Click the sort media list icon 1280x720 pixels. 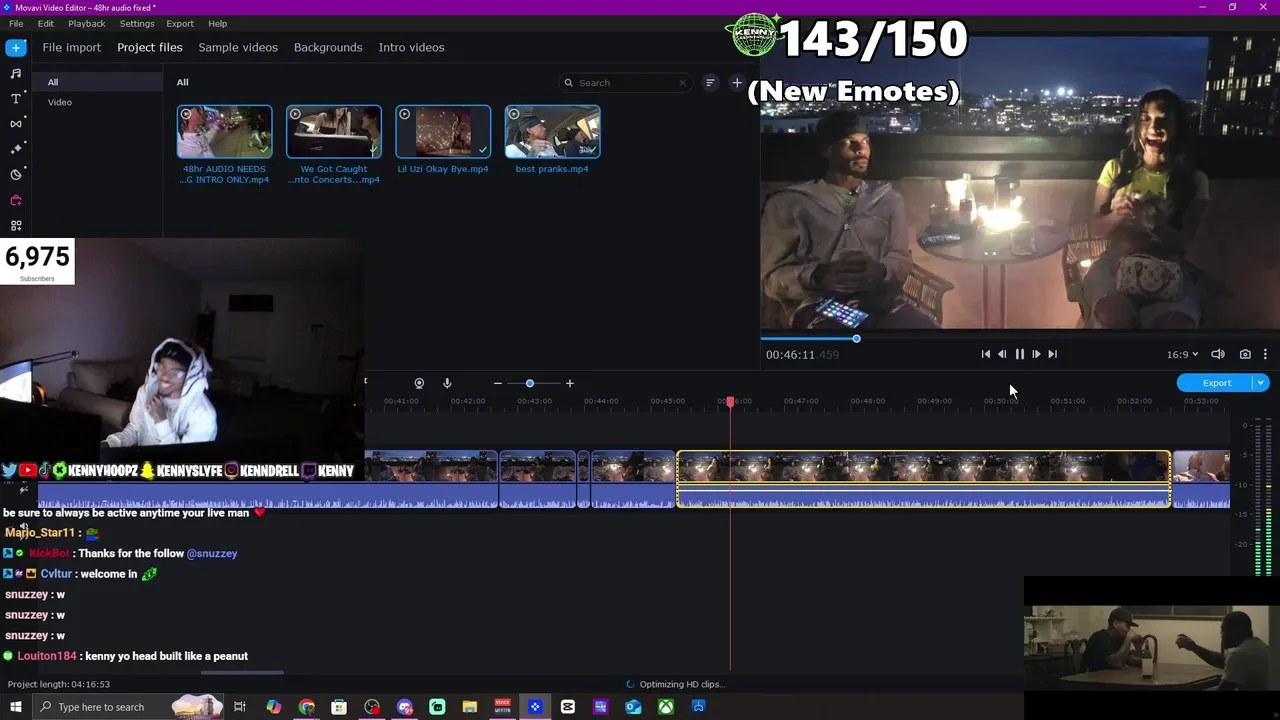point(710,83)
